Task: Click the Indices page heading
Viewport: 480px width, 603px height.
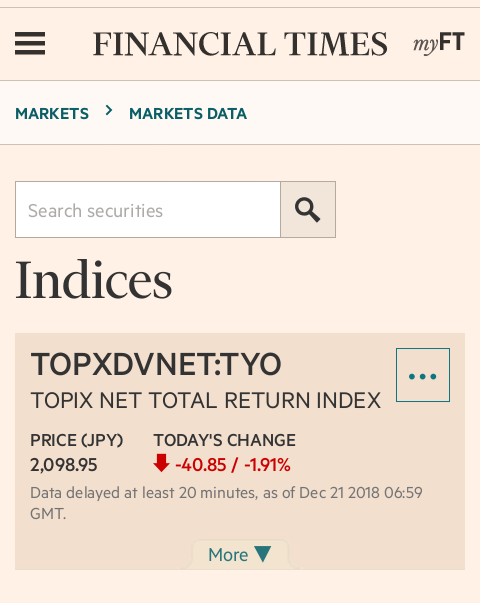Action: (93, 280)
